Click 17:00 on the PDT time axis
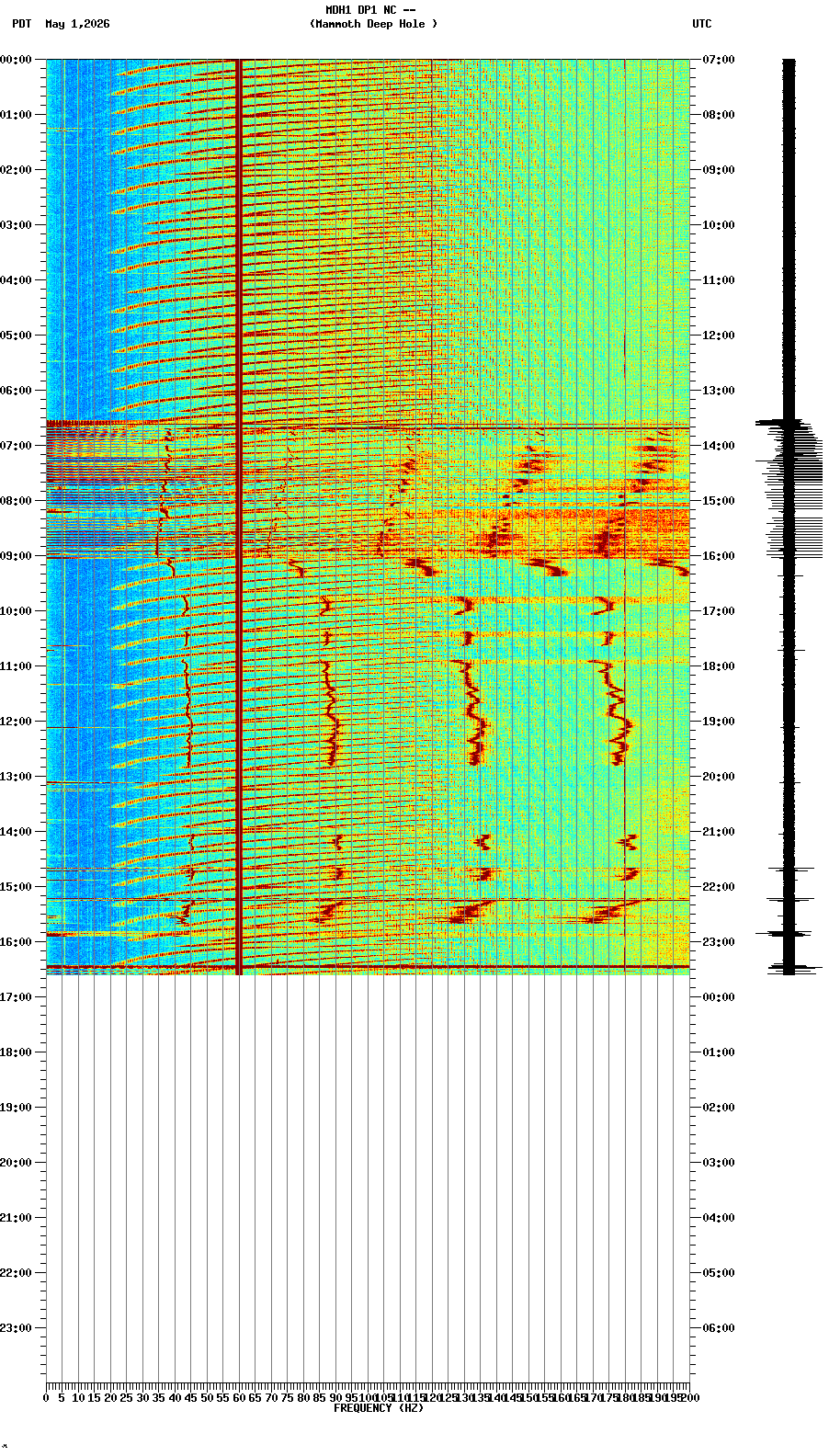 [x=17, y=997]
